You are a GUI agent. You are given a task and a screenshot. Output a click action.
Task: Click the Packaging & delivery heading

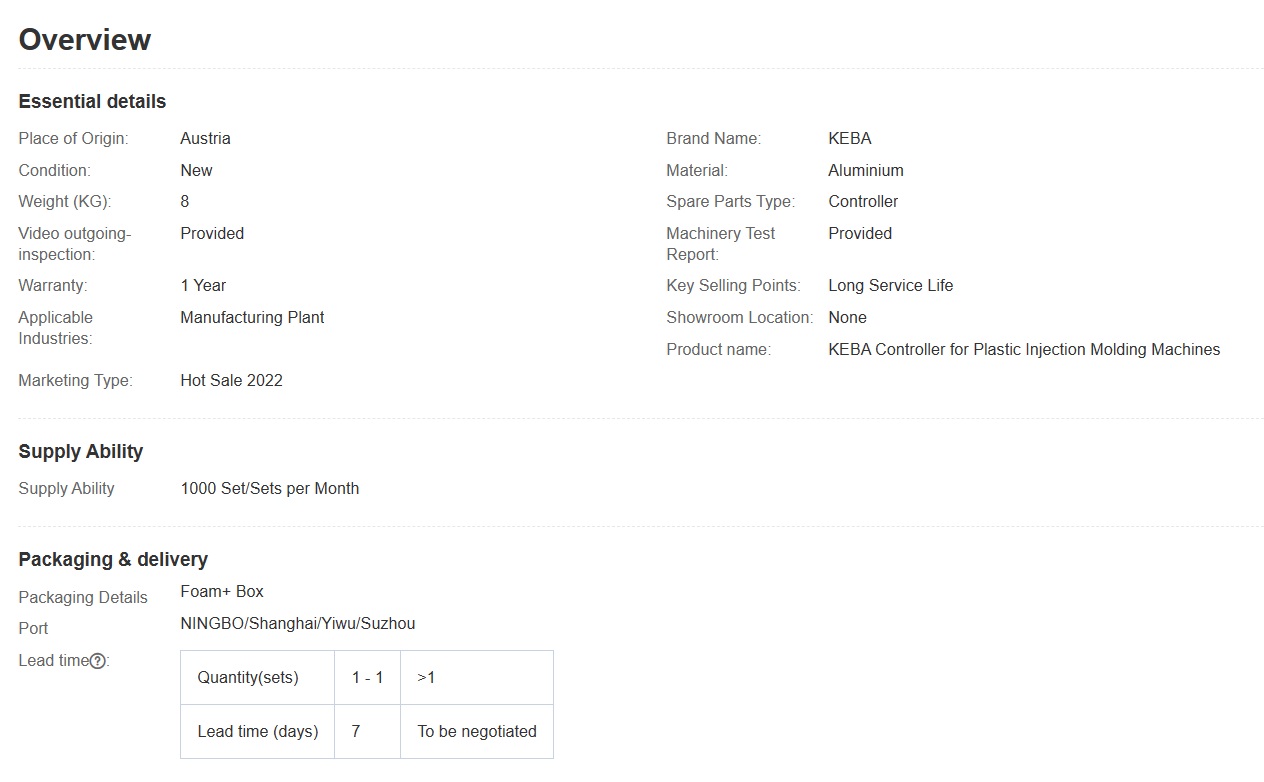[113, 560]
